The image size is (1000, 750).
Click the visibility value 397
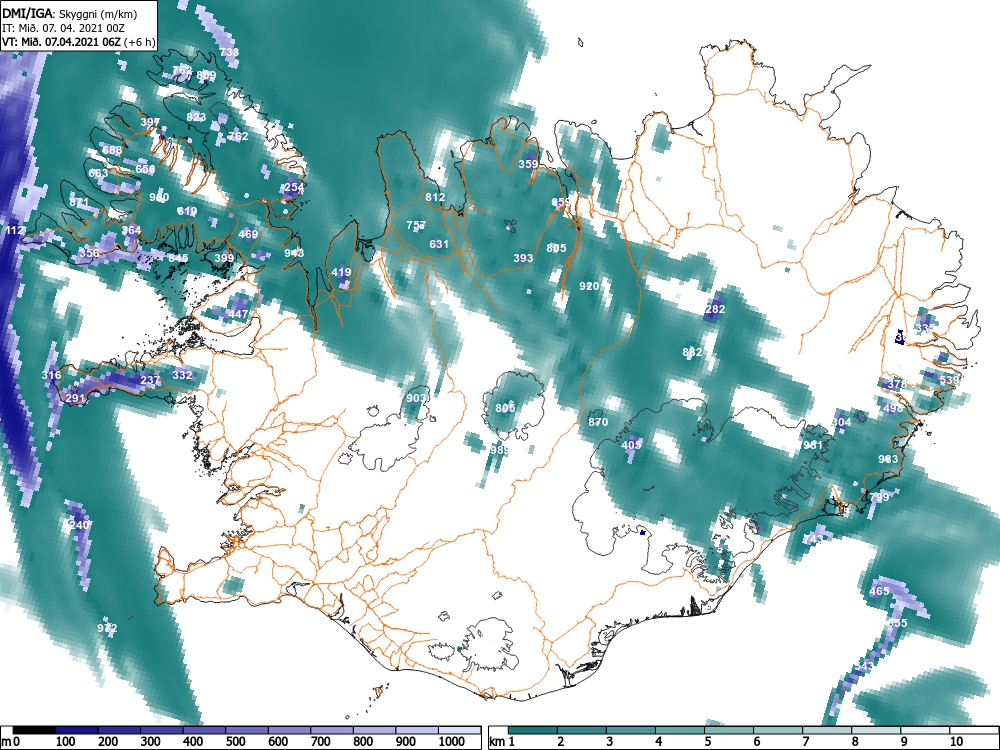click(x=150, y=122)
